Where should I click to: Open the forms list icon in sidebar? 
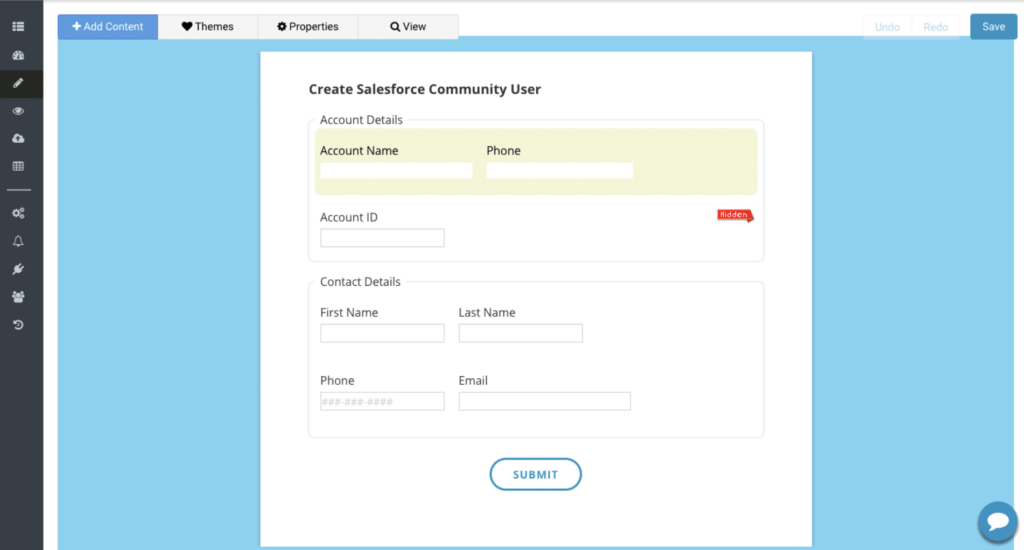pos(18,27)
